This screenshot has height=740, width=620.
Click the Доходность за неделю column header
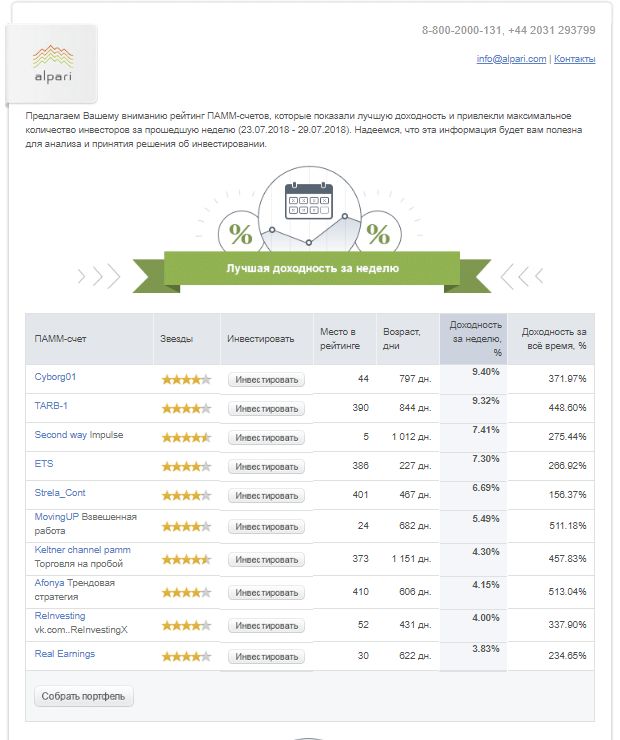[x=473, y=339]
